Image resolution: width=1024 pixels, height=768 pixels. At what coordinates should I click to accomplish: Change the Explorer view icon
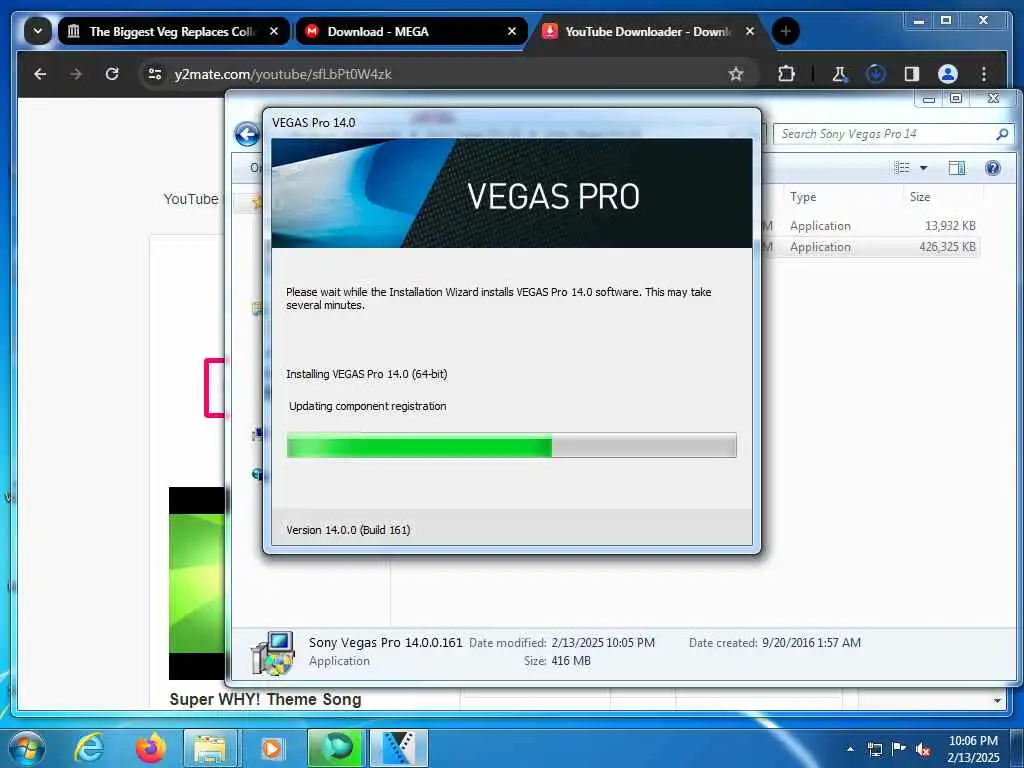902,168
